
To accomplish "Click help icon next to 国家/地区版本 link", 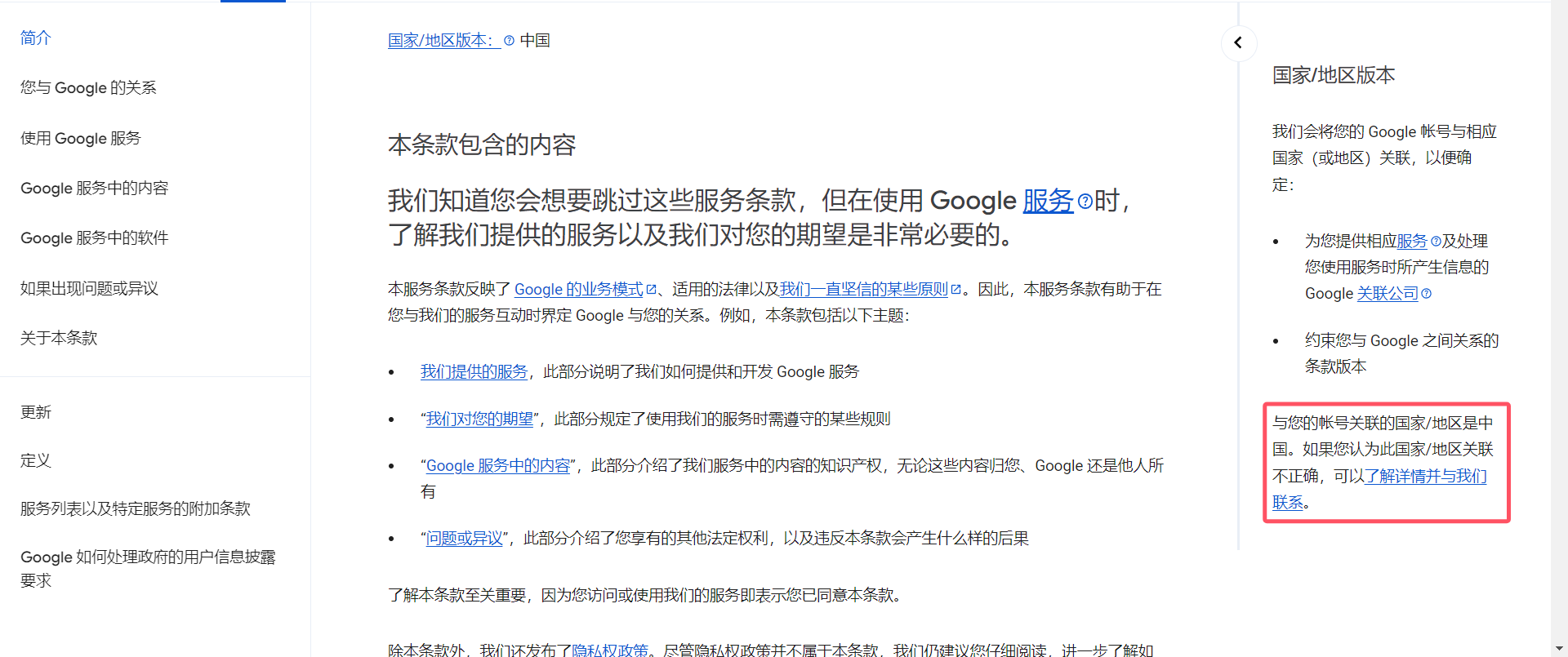I will click(509, 41).
